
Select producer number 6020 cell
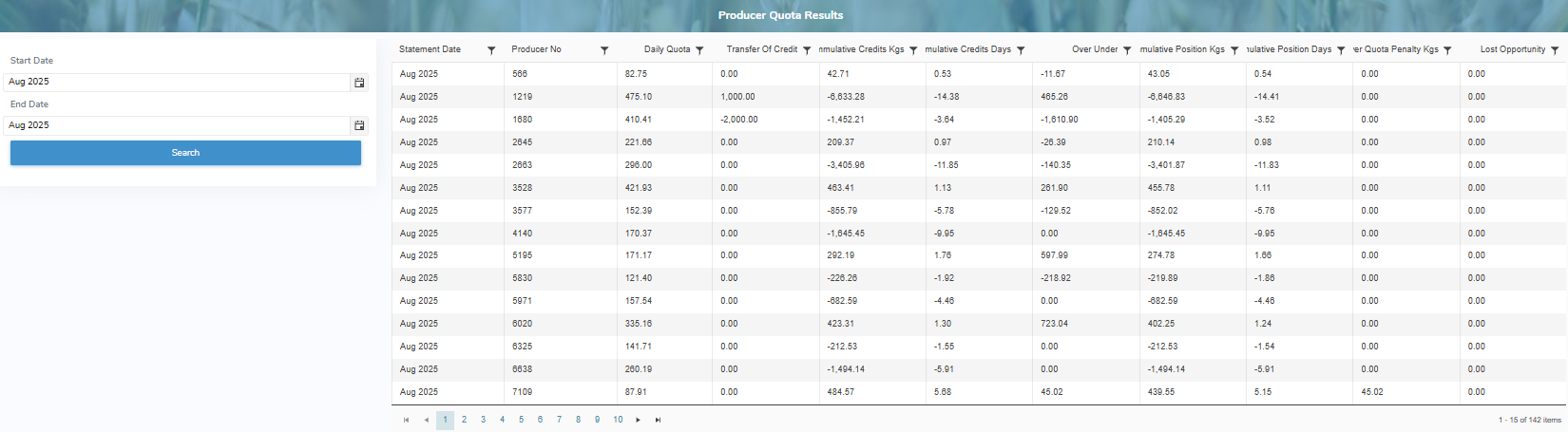pos(561,324)
